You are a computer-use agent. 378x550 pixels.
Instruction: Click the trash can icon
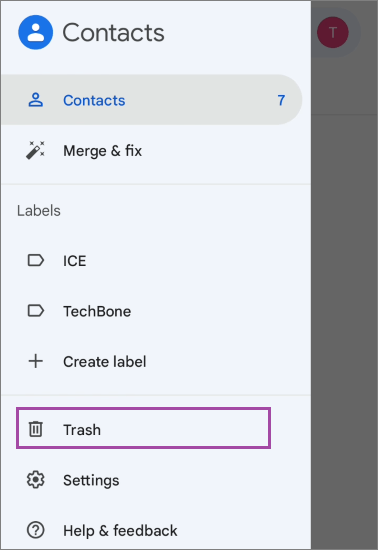35,429
